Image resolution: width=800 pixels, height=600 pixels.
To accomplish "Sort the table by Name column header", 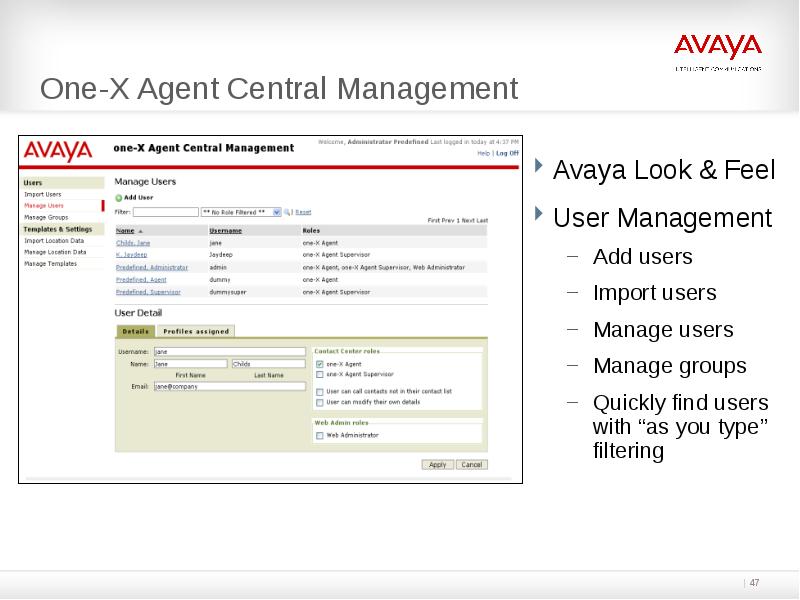I will click(x=125, y=231).
